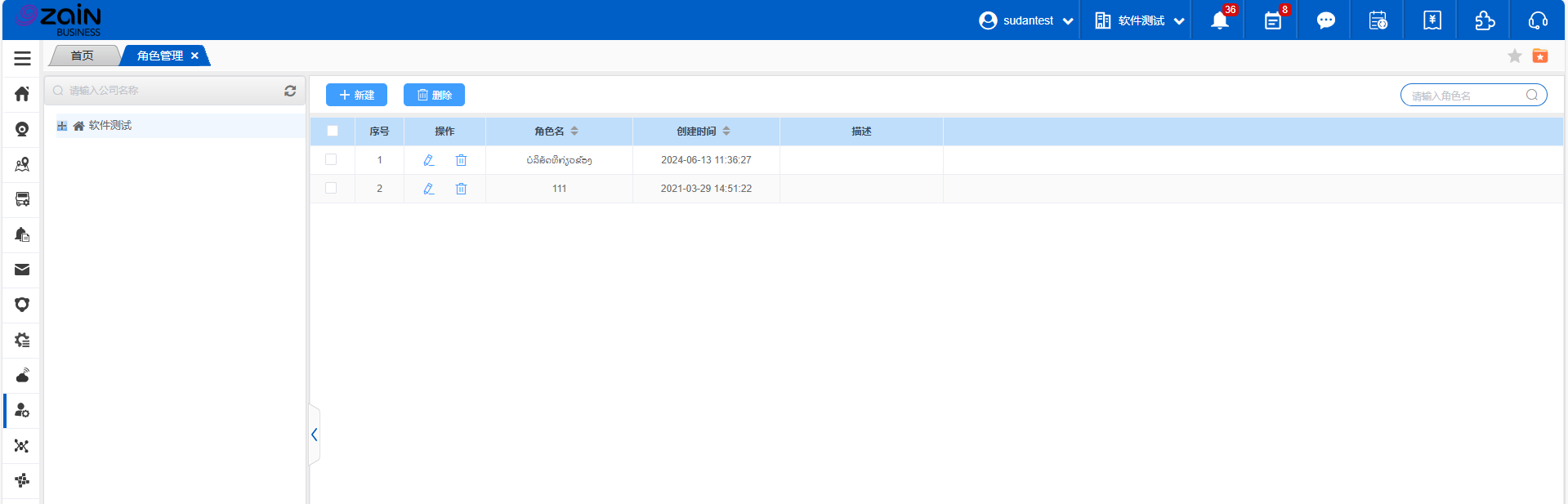Open the mail icon in left sidebar
Viewport: 1568px width, 504px height.
pyautogui.click(x=22, y=270)
